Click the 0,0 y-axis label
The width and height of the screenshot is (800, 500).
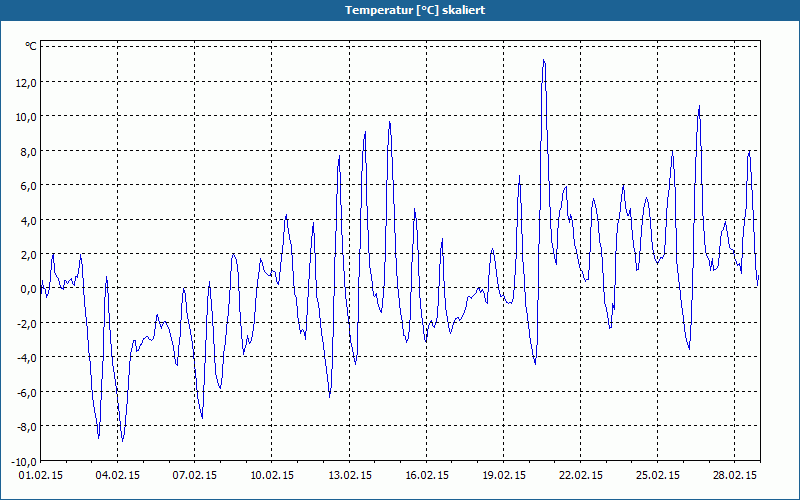pyautogui.click(x=29, y=289)
